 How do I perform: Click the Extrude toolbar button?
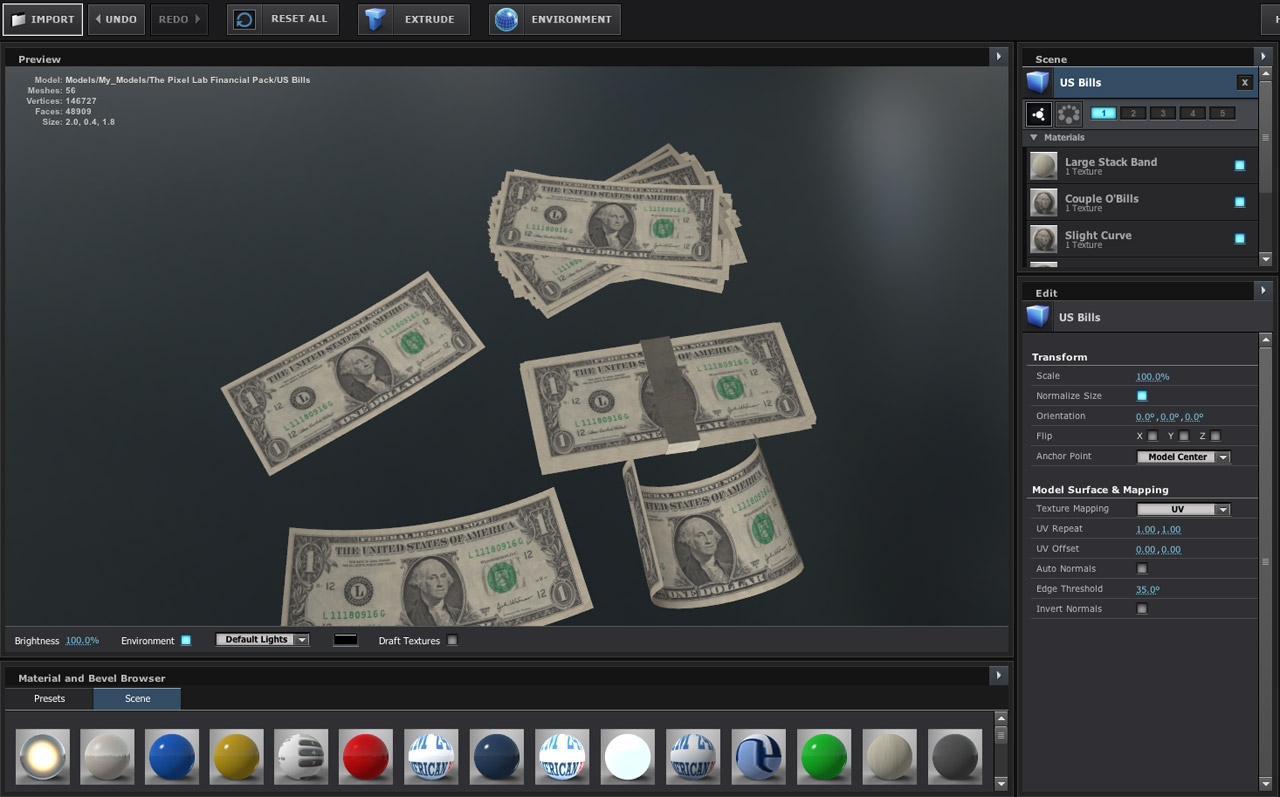point(414,19)
